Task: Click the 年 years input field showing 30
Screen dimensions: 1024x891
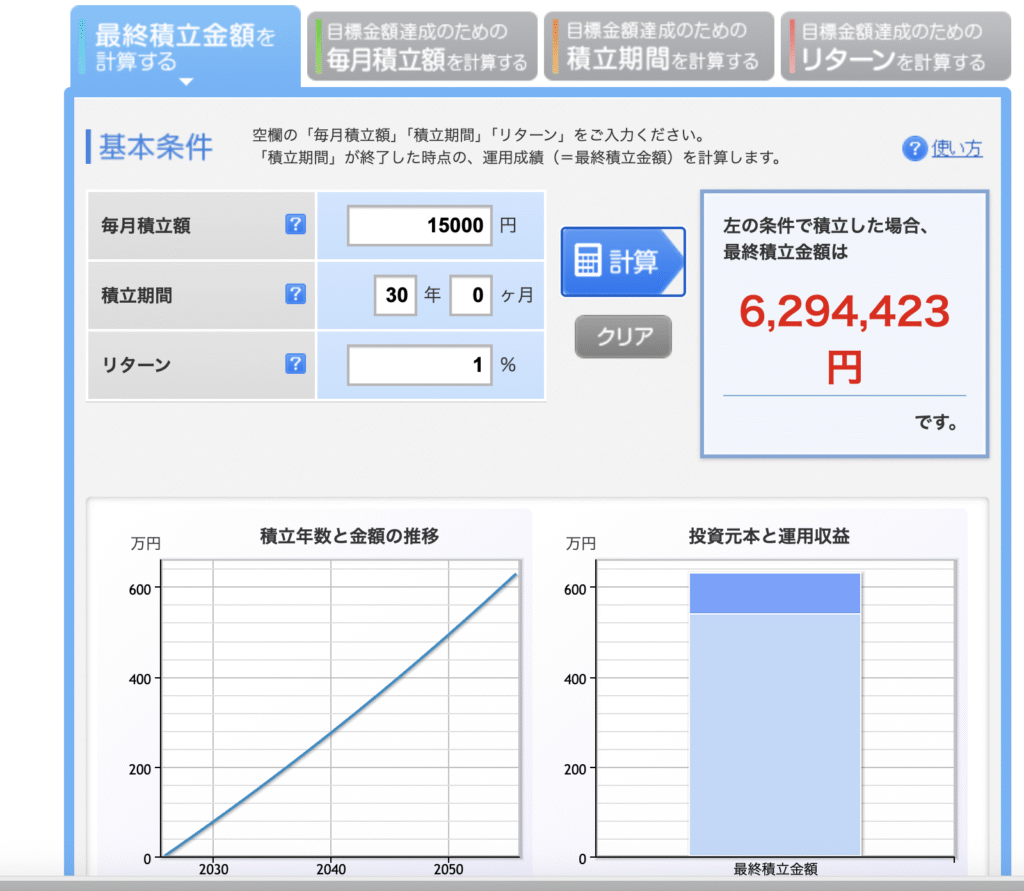Action: 395,295
